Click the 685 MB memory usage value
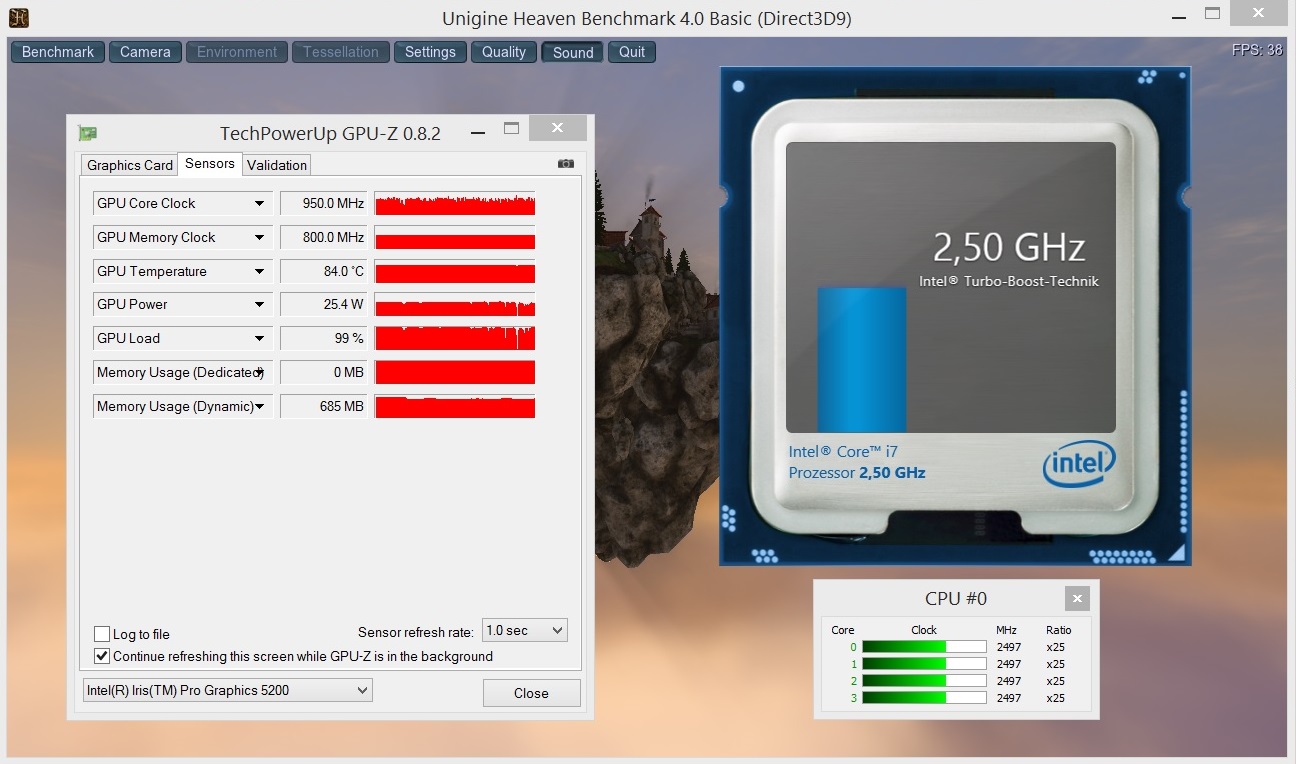This screenshot has width=1296, height=764. 323,406
